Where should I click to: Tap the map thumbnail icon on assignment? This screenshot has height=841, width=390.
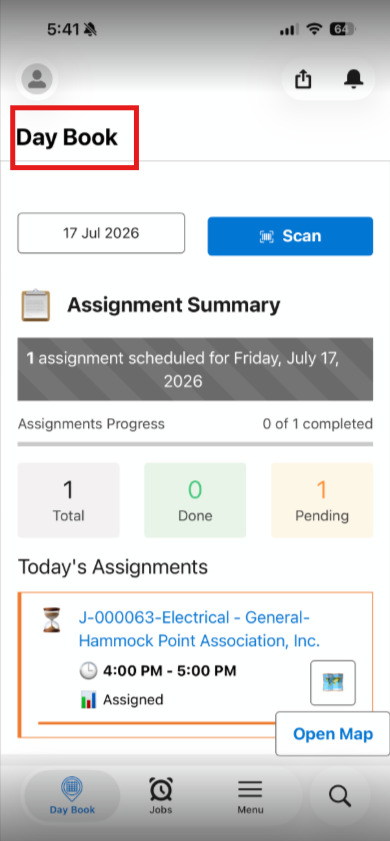click(x=333, y=683)
